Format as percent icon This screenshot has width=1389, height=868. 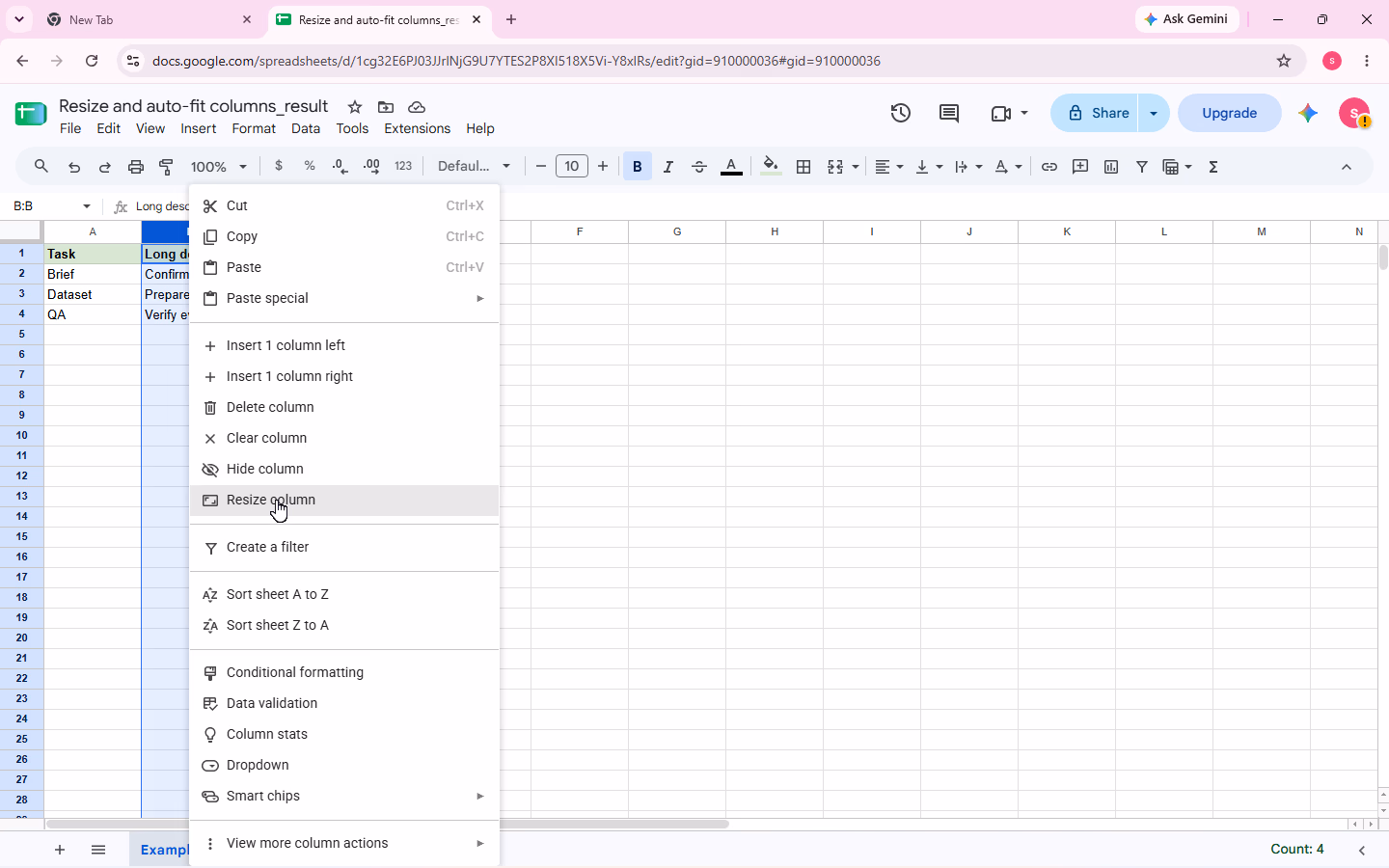pos(310,166)
